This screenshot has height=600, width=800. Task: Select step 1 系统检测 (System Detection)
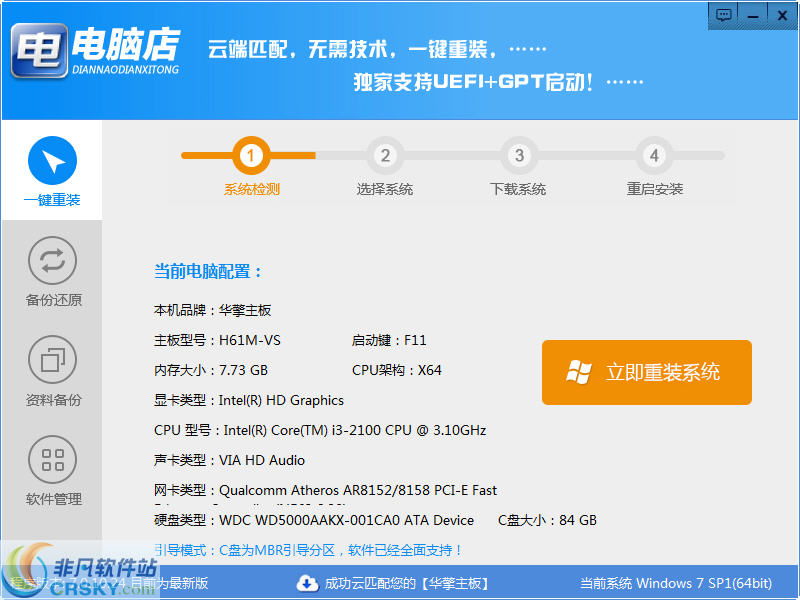point(250,155)
